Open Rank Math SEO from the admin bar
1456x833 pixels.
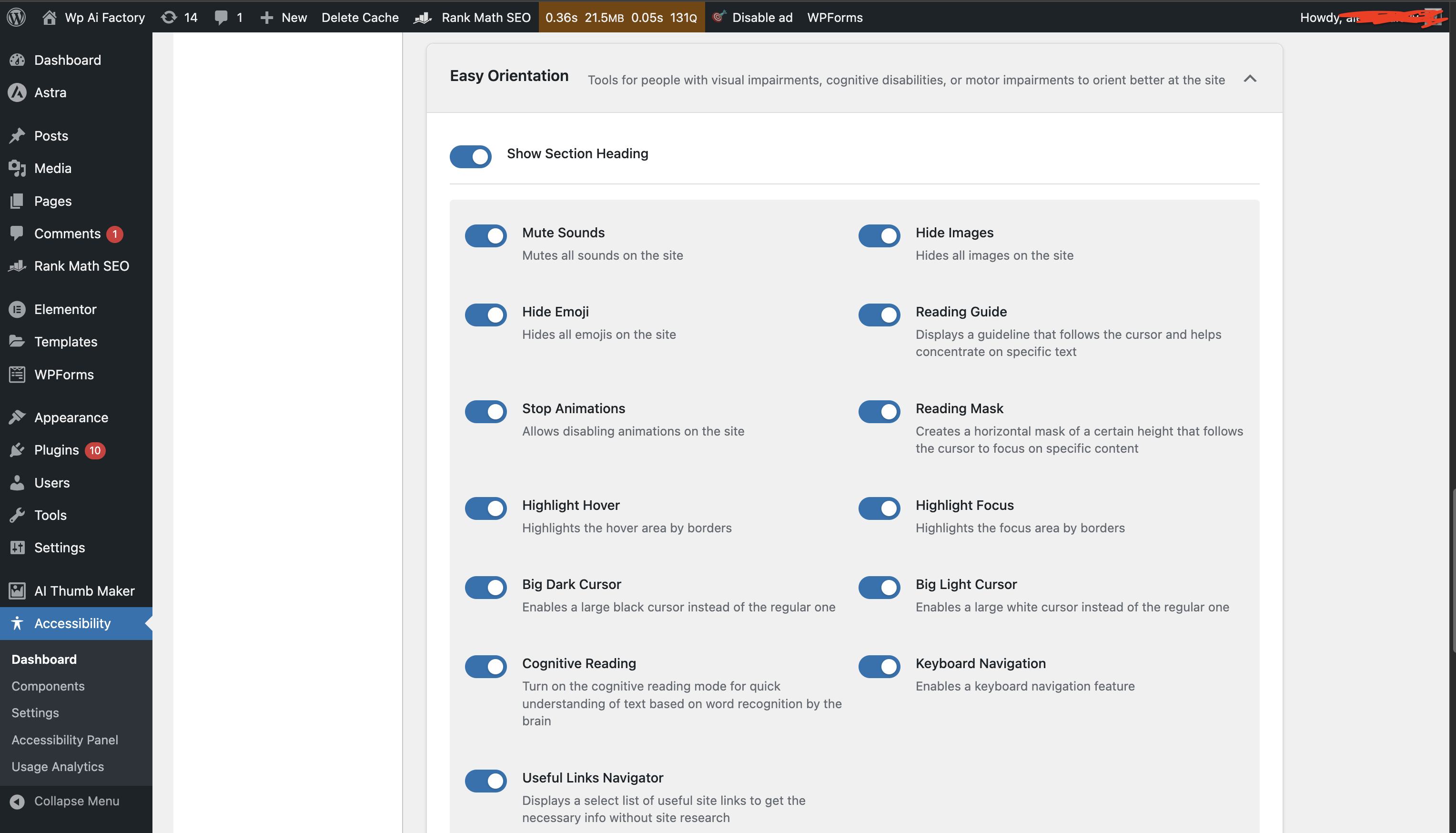pyautogui.click(x=471, y=17)
